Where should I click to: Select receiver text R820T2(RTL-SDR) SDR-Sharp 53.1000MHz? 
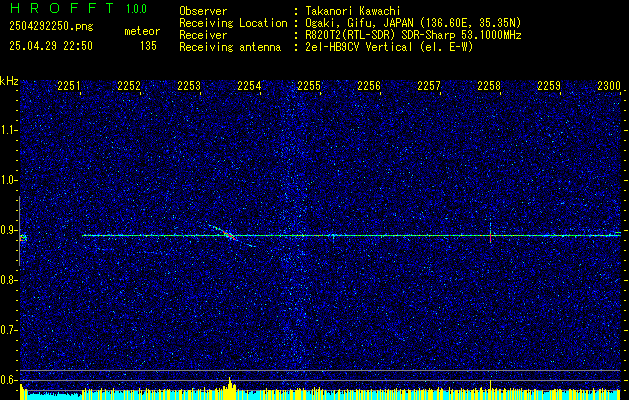[x=413, y=35]
